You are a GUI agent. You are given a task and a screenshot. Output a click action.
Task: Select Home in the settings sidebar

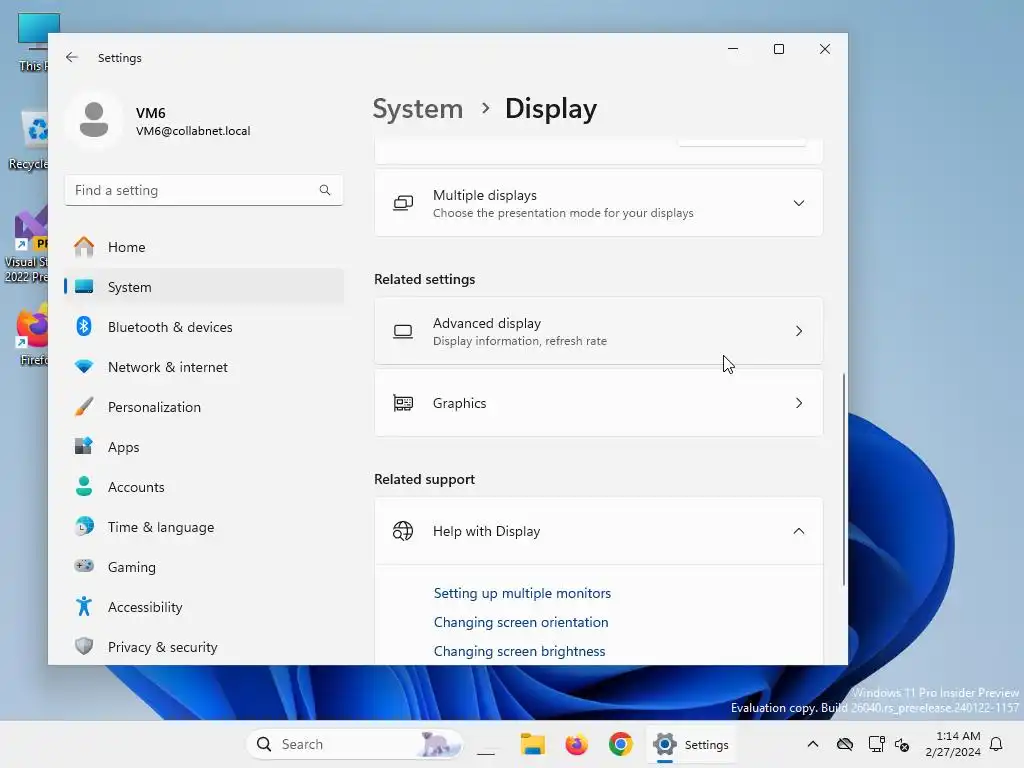coord(204,247)
